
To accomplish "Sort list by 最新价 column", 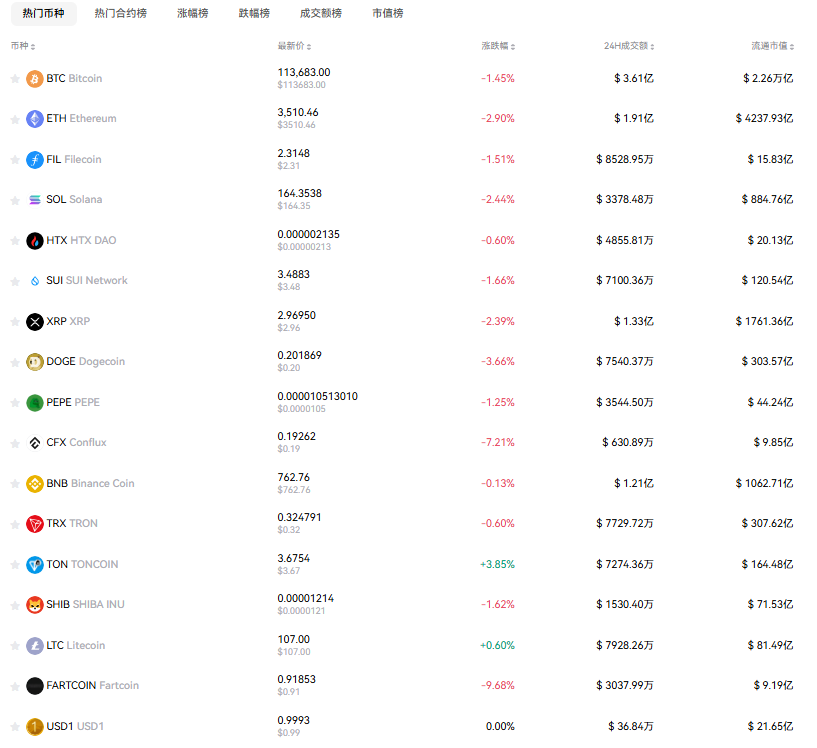I will tap(294, 47).
